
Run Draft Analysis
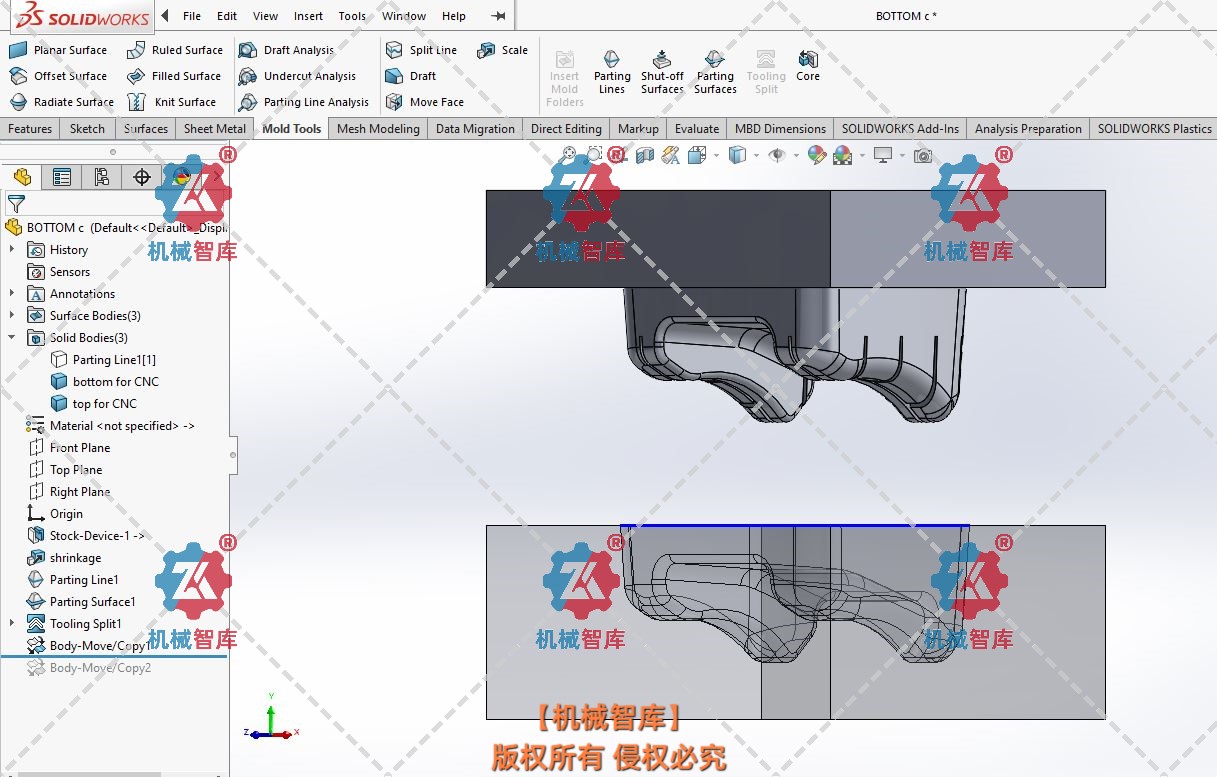287,50
